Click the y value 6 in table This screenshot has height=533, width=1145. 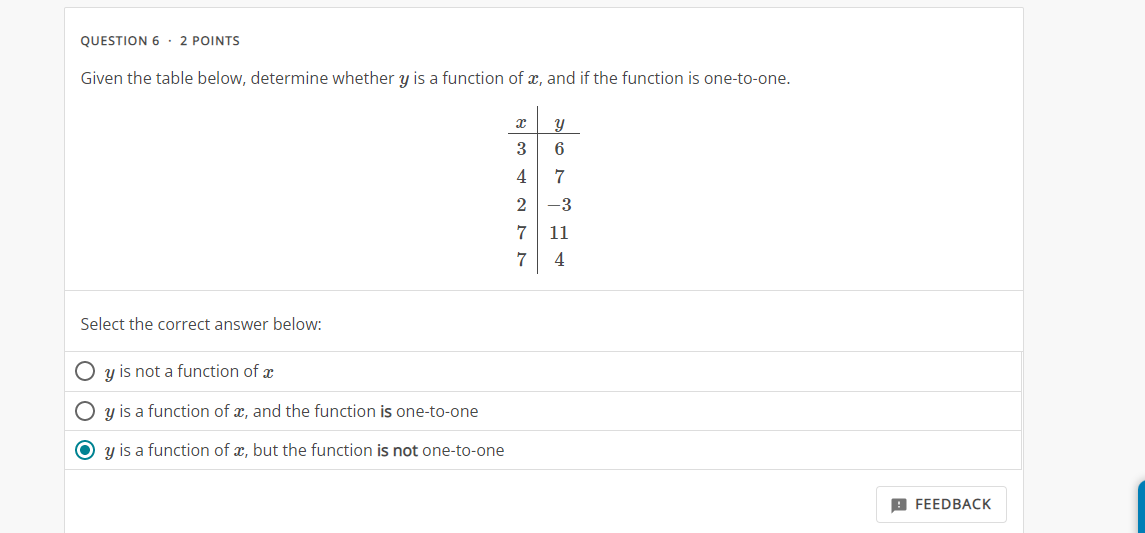click(x=559, y=149)
